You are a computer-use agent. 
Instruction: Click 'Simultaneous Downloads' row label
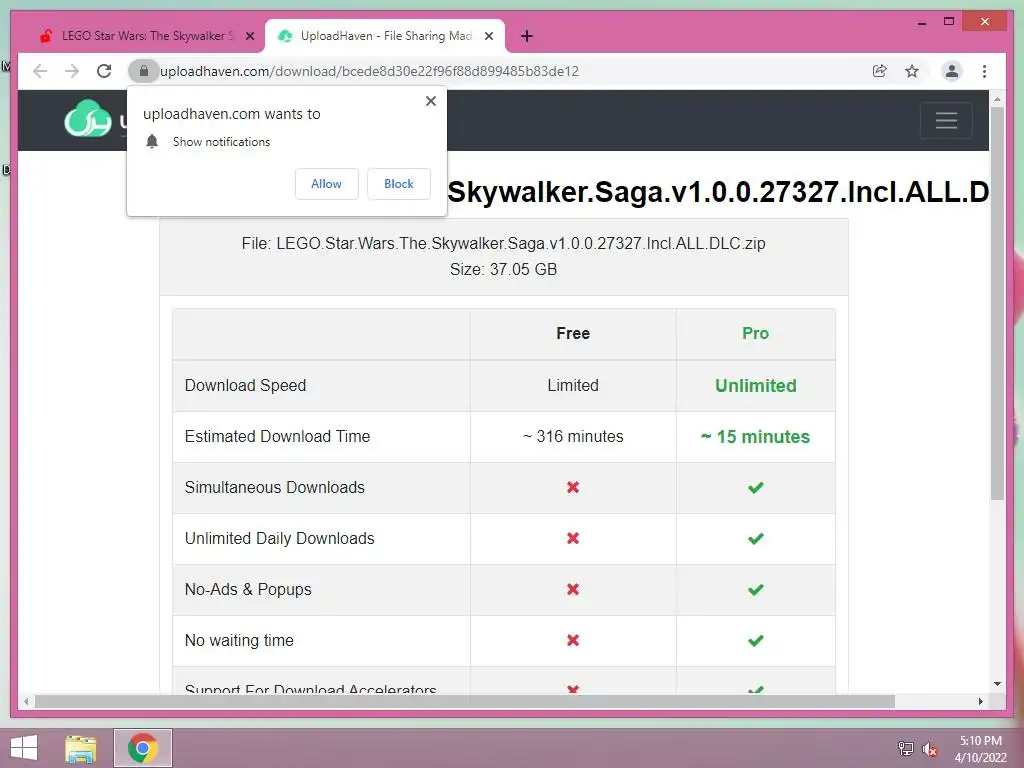pyautogui.click(x=274, y=487)
